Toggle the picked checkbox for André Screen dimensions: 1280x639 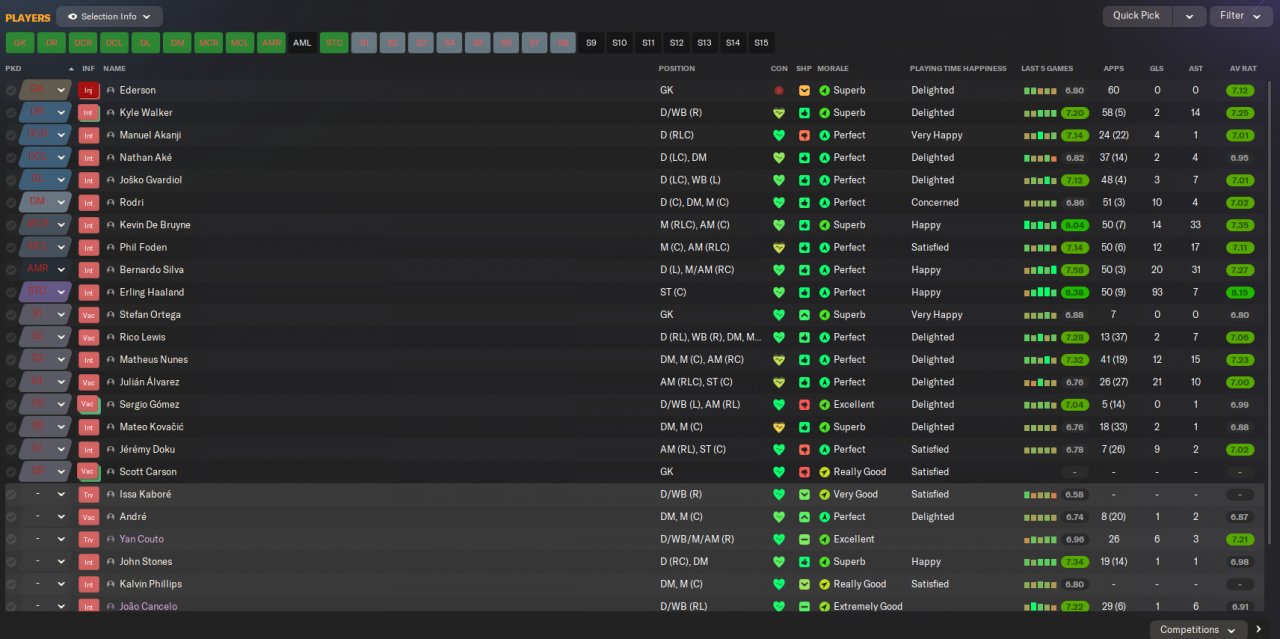(11, 517)
